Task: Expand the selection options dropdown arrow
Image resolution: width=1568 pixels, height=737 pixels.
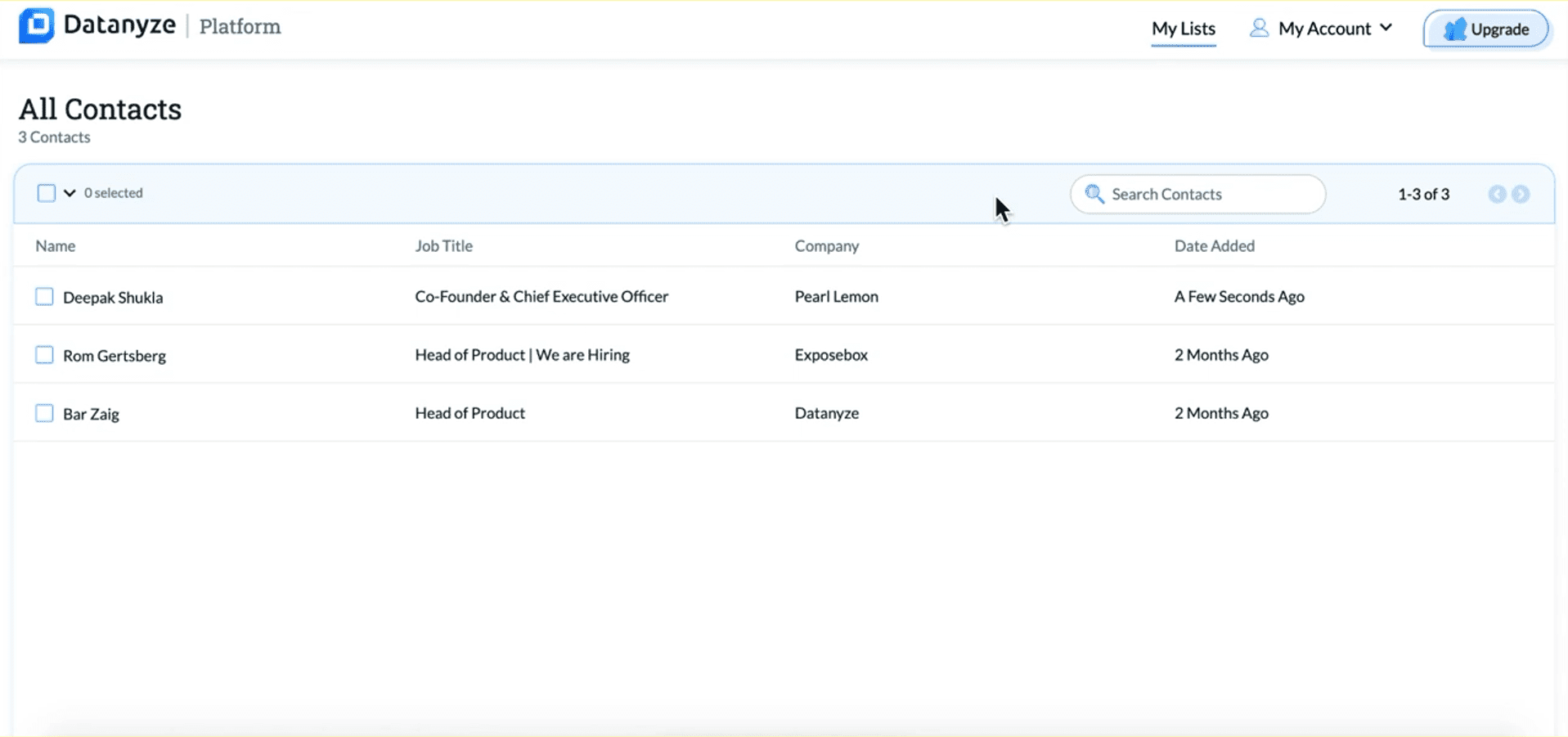Action: pyautogui.click(x=70, y=193)
